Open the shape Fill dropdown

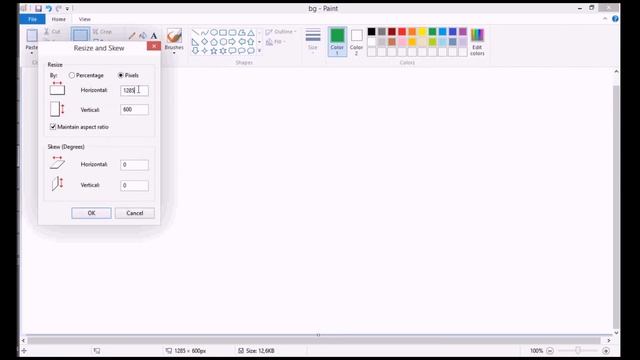(x=276, y=42)
